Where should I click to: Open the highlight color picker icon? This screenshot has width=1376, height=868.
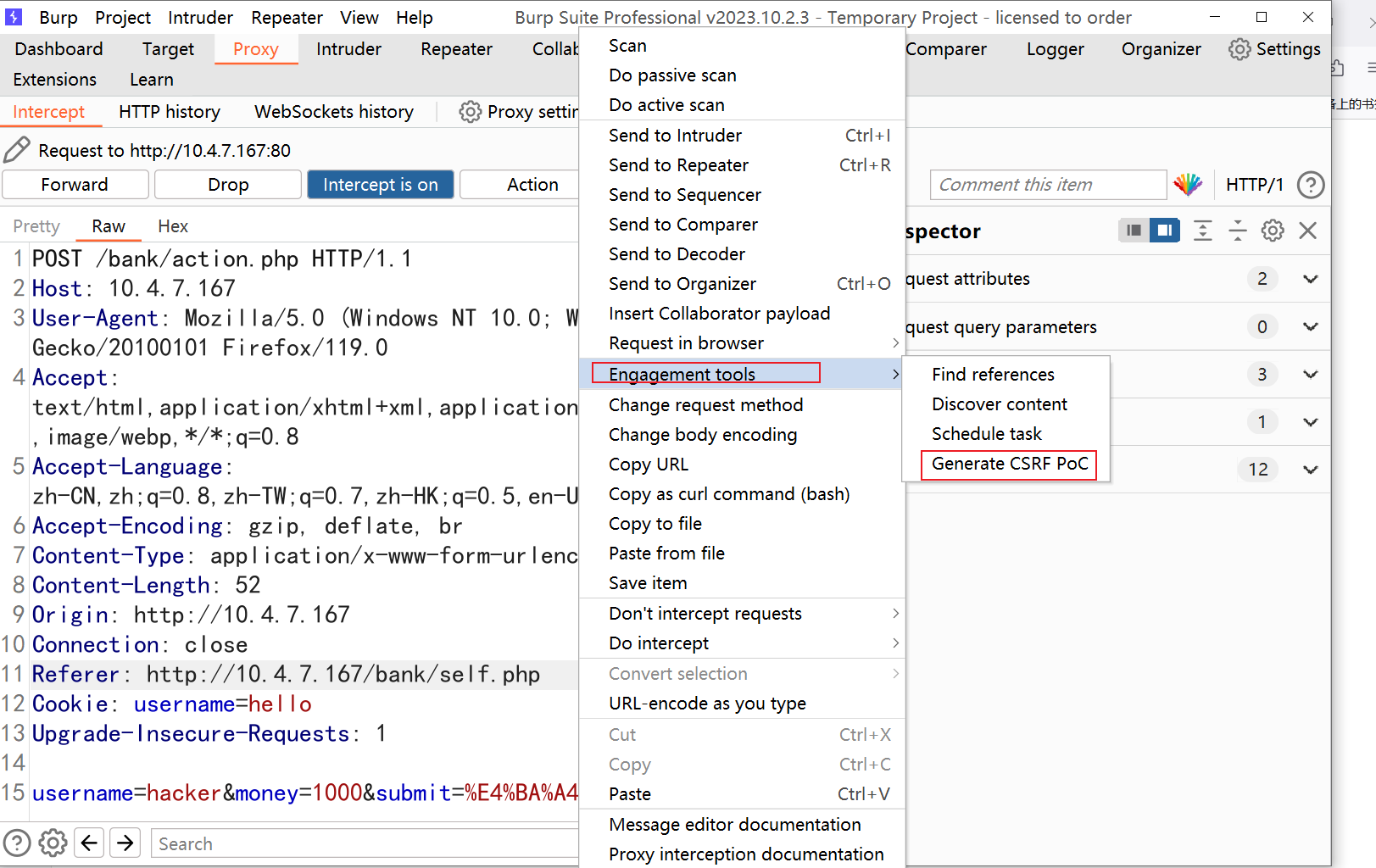1188,184
